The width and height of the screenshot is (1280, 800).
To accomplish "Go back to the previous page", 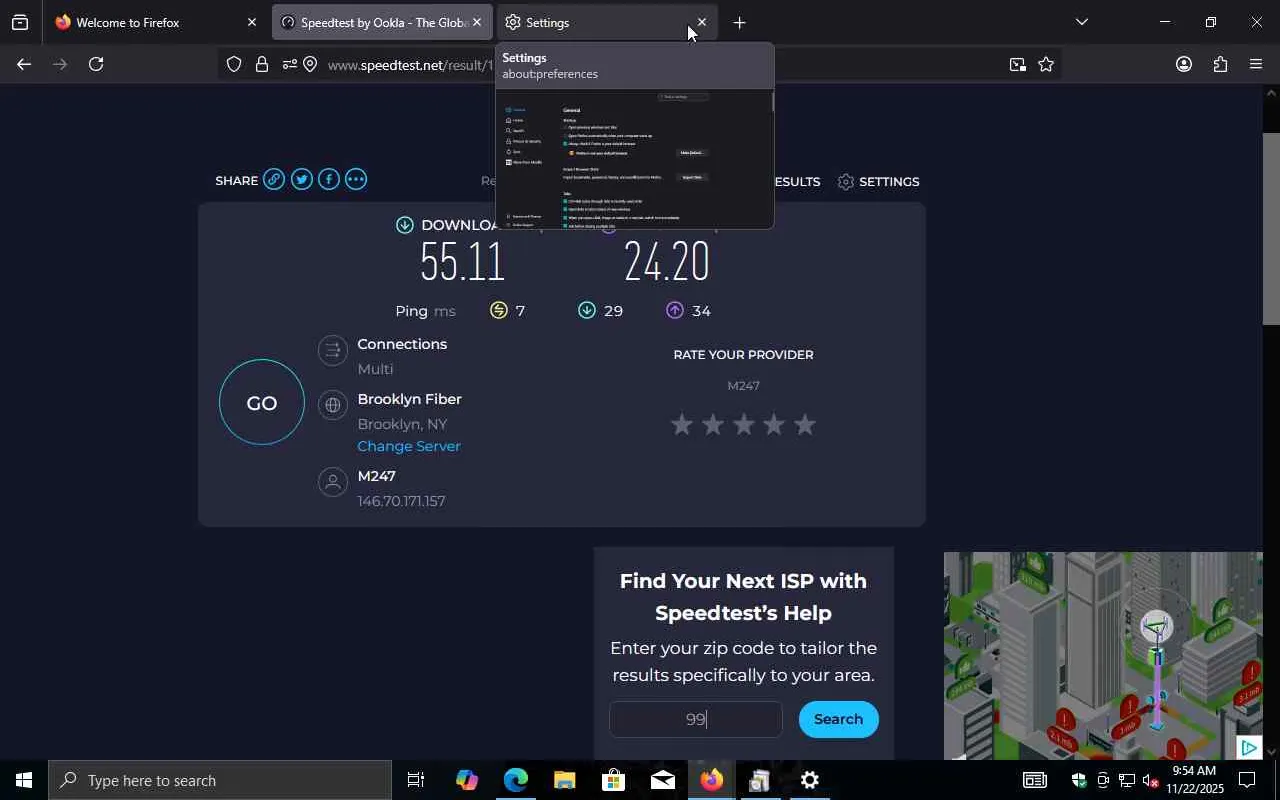I will click(x=24, y=64).
